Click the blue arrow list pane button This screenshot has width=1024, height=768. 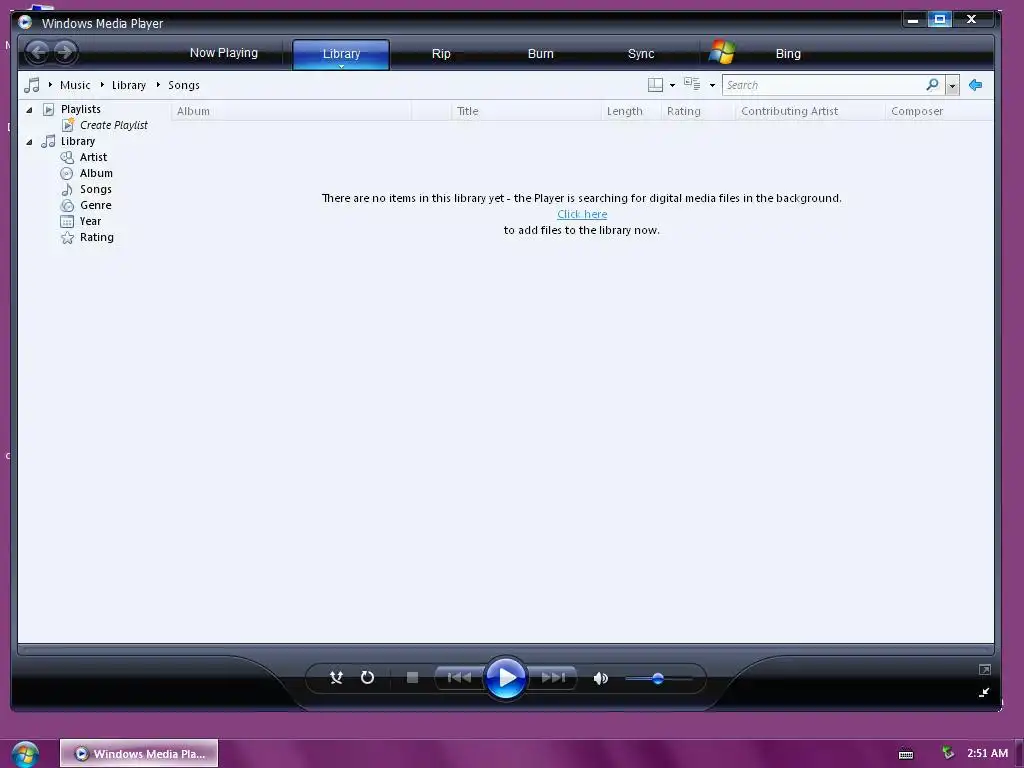click(975, 85)
